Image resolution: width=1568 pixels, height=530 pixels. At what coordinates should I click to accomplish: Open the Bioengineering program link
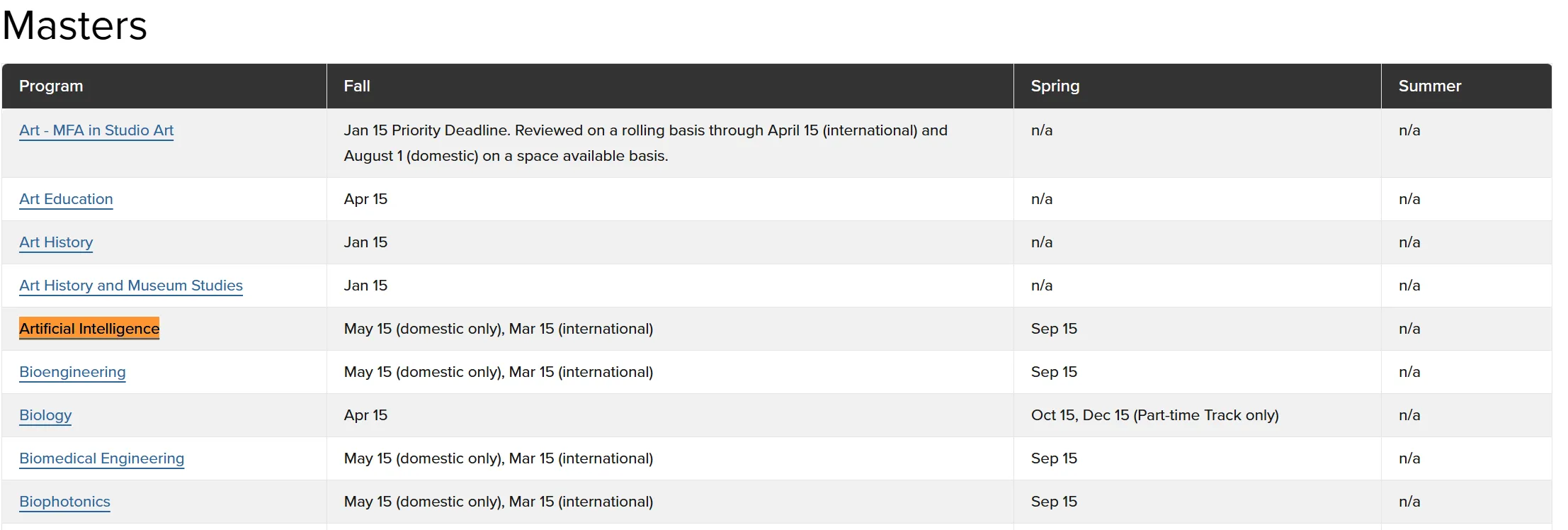(x=72, y=372)
